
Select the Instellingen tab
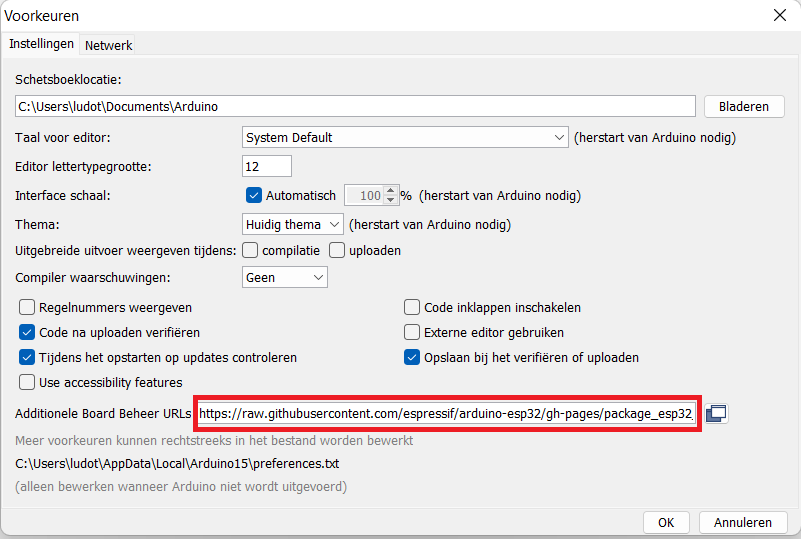pos(41,44)
